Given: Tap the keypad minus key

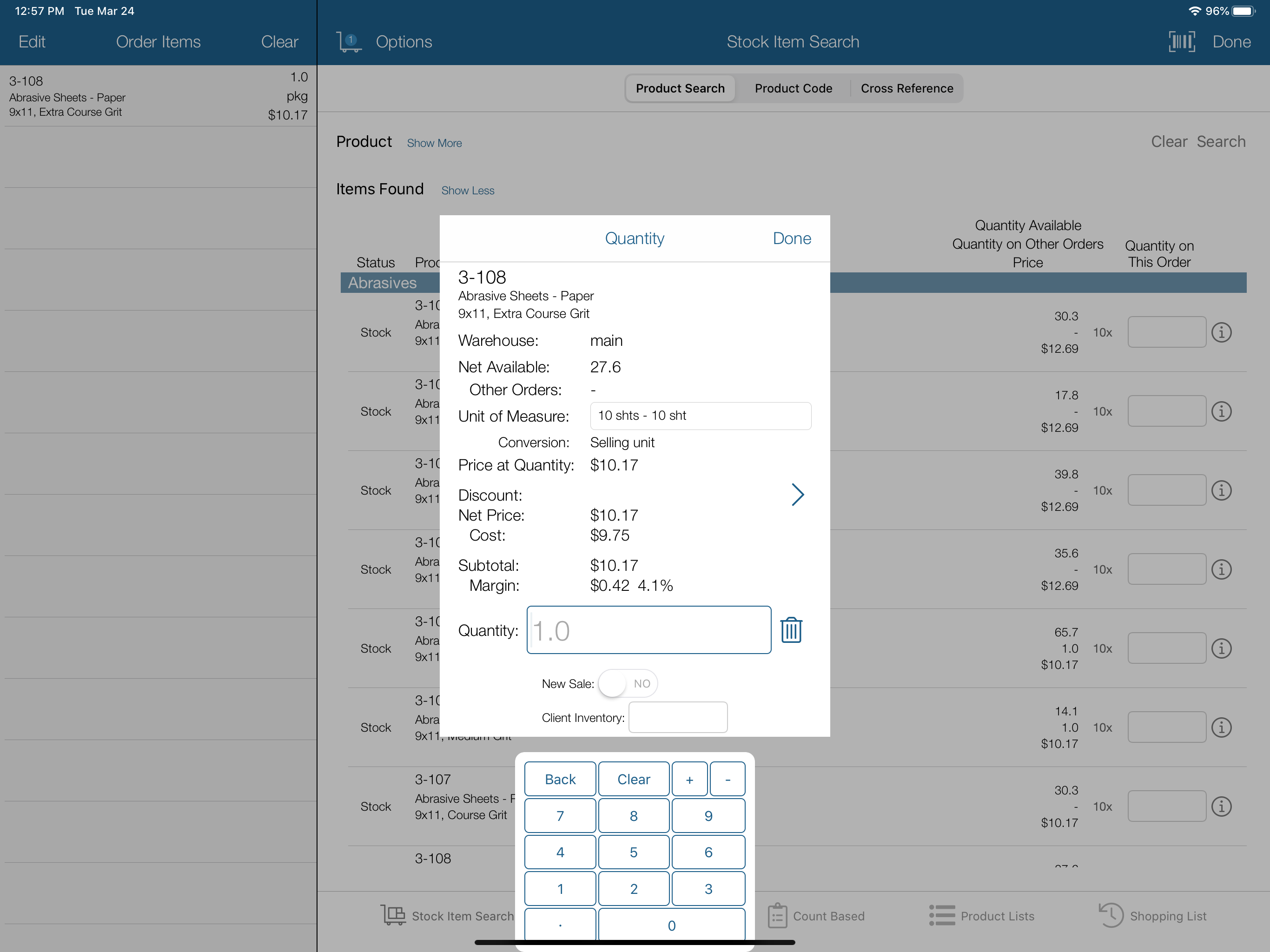Looking at the screenshot, I should (728, 779).
